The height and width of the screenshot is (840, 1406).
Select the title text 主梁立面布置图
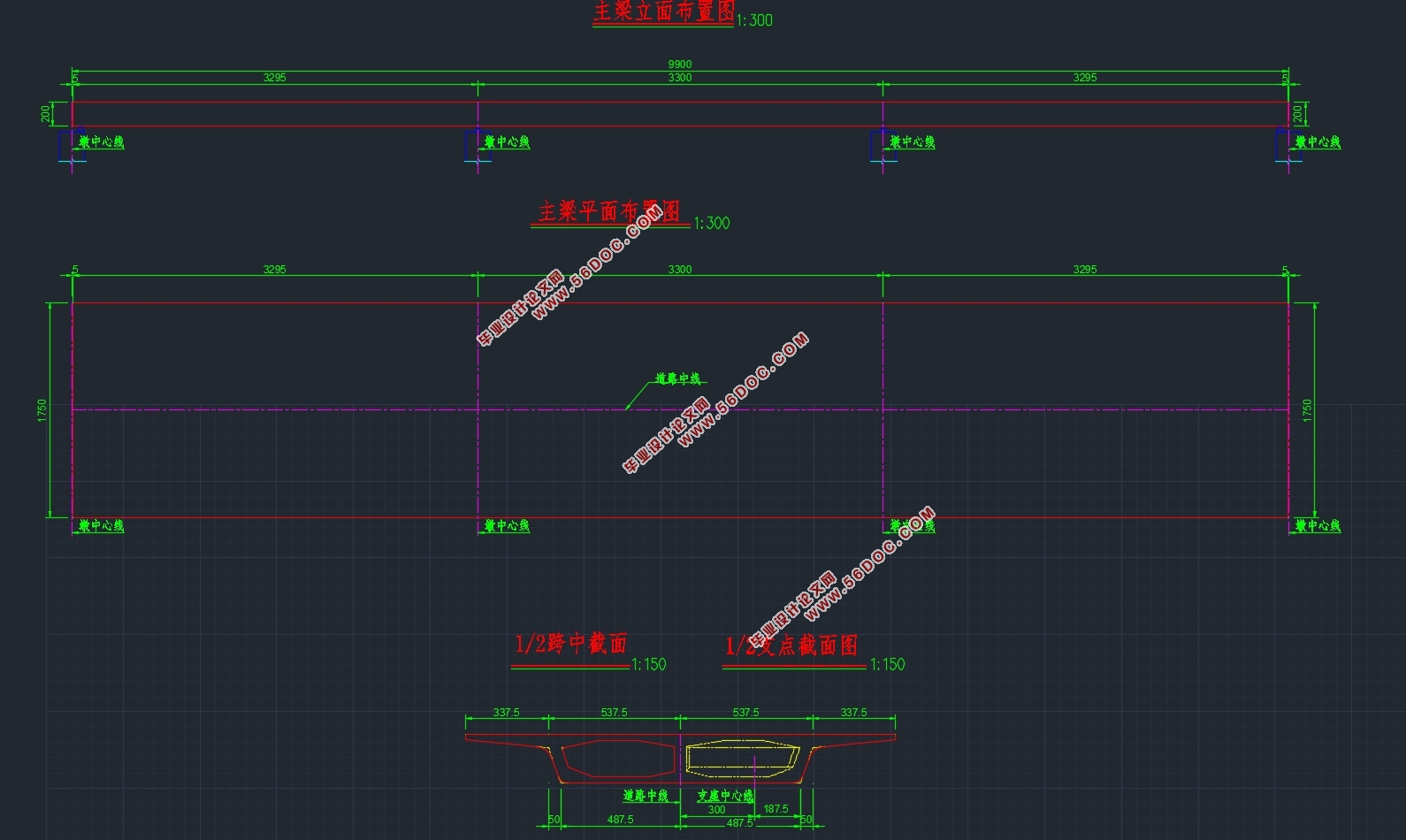point(663,11)
